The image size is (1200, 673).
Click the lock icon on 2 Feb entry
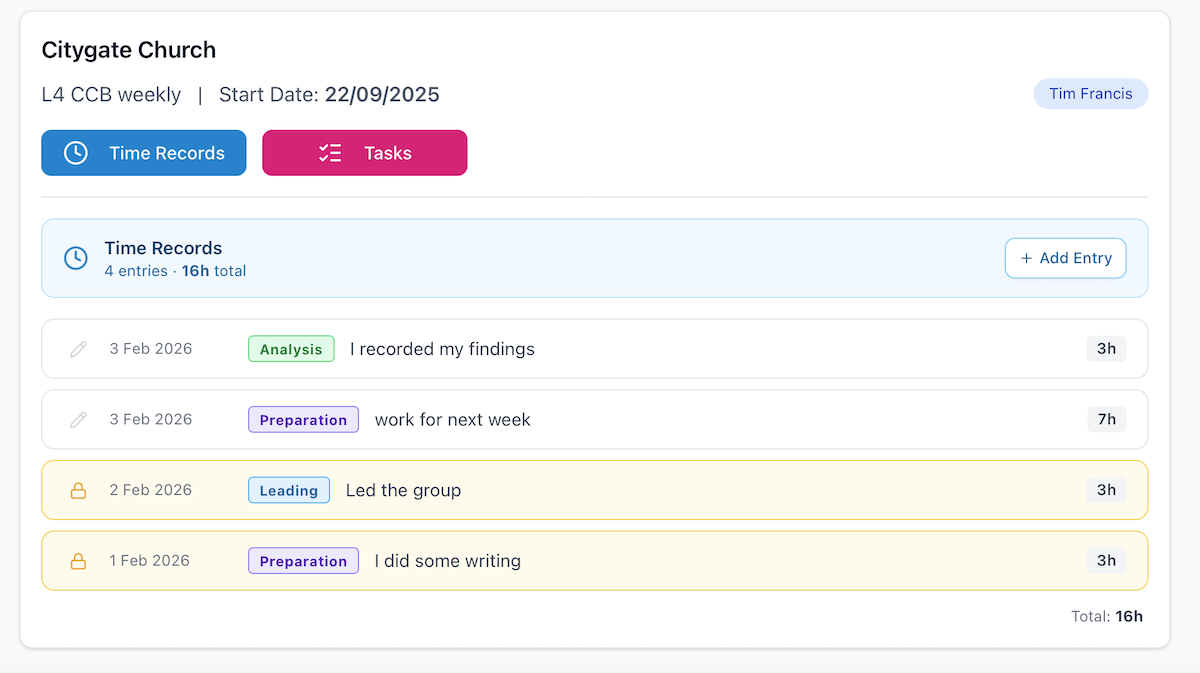(x=78, y=491)
